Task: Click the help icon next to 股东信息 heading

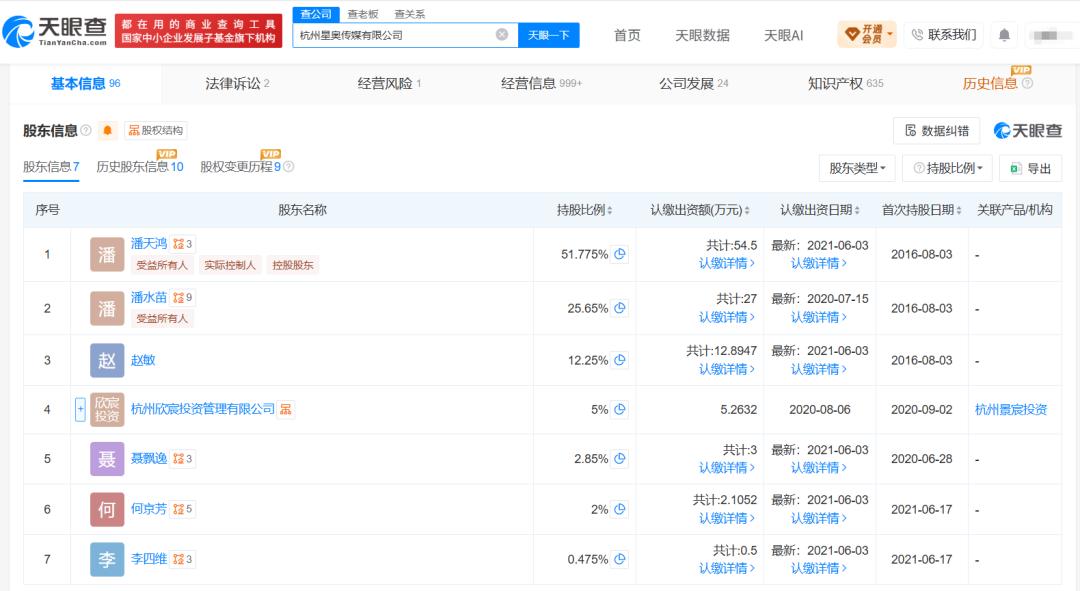Action: point(86,130)
